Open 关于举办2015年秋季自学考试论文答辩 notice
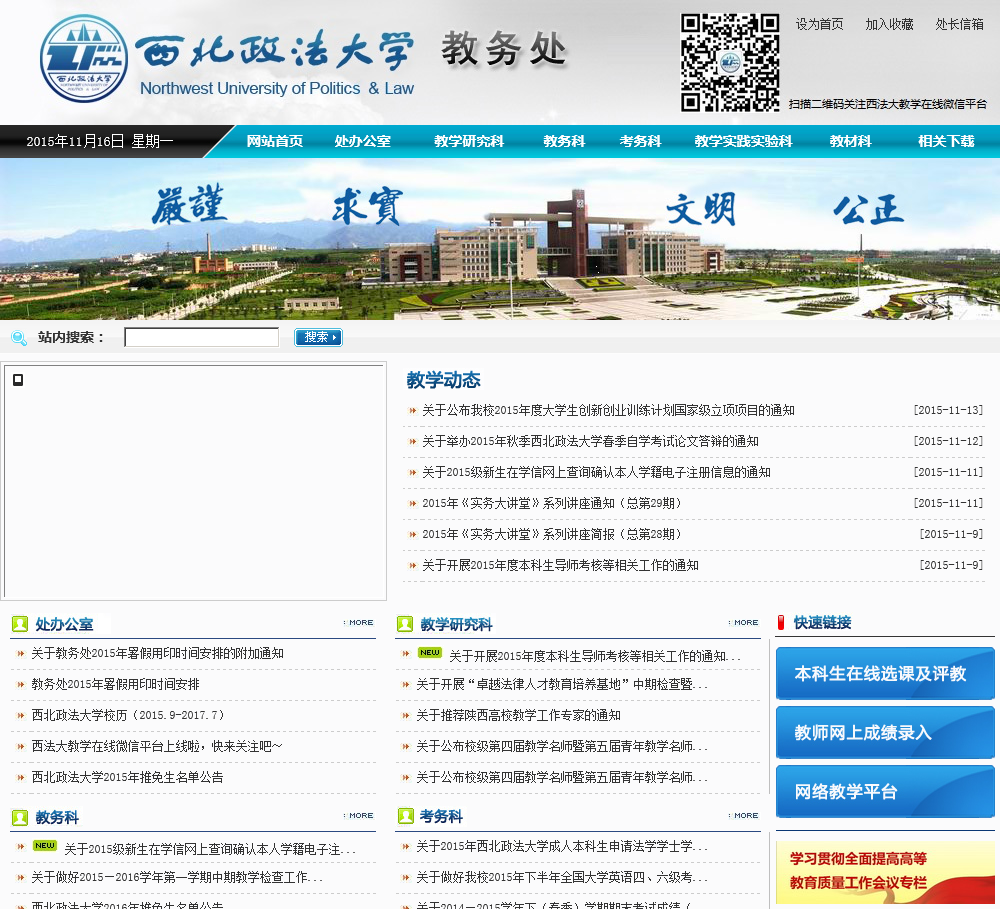The width and height of the screenshot is (1000, 909). (x=591, y=441)
